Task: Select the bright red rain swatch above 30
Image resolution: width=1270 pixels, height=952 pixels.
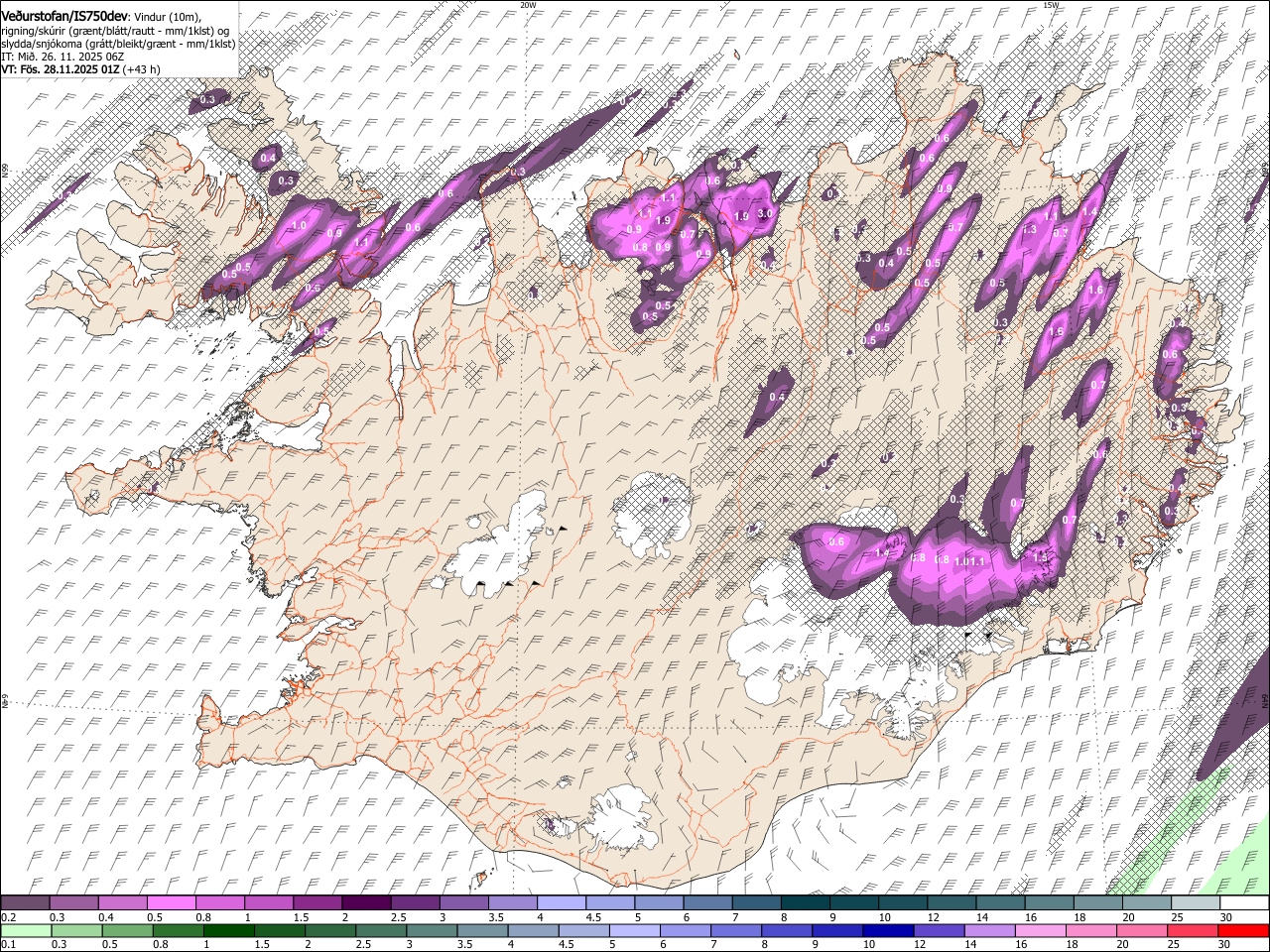Action: coord(1244,930)
